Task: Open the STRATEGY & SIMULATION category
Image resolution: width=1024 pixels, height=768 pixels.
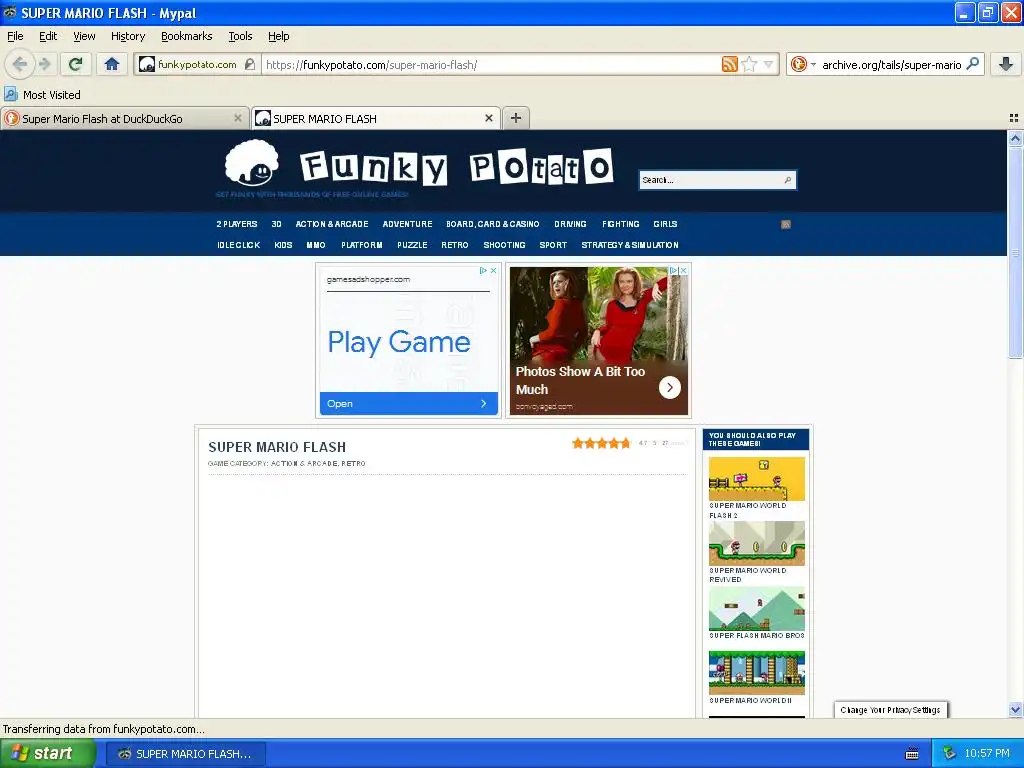Action: pyautogui.click(x=630, y=245)
